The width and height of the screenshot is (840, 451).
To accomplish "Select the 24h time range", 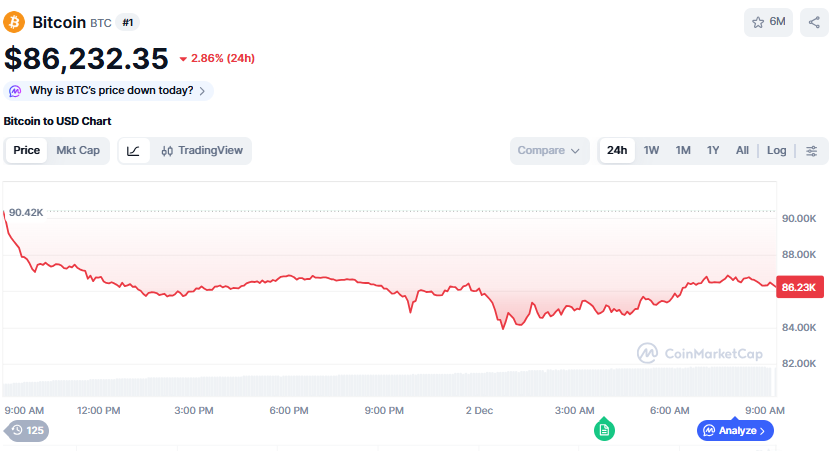I will click(617, 151).
